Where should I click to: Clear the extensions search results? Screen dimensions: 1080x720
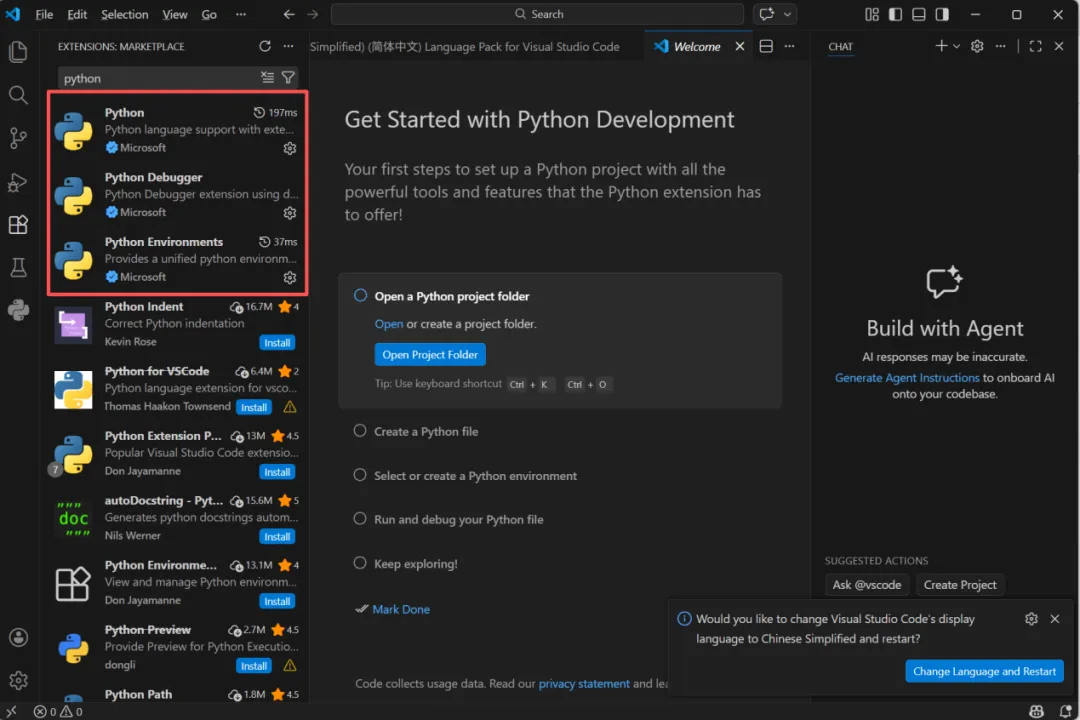pyautogui.click(x=267, y=78)
